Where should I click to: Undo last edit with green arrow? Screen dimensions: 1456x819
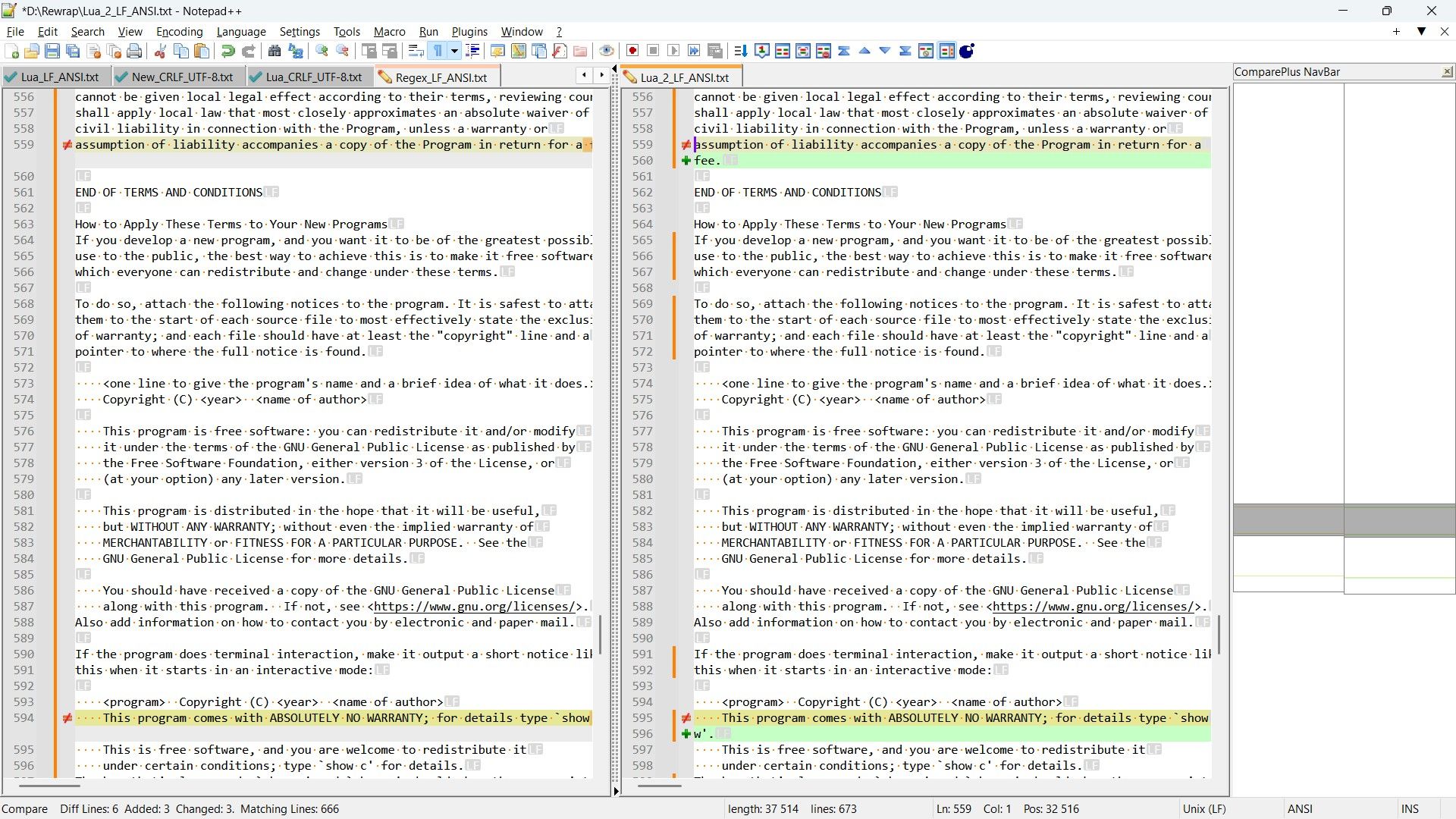click(x=227, y=51)
